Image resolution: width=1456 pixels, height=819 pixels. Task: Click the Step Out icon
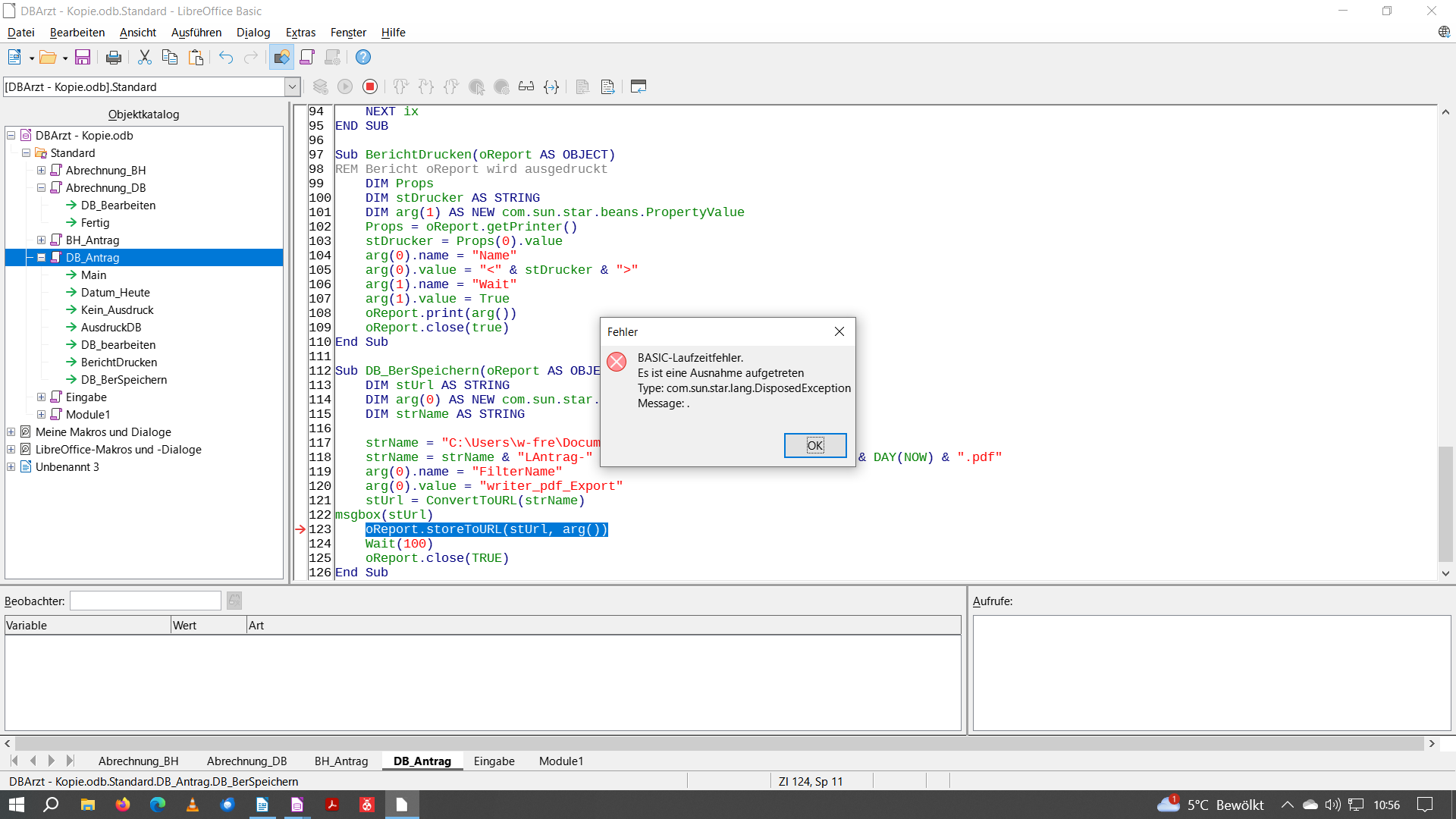click(451, 86)
